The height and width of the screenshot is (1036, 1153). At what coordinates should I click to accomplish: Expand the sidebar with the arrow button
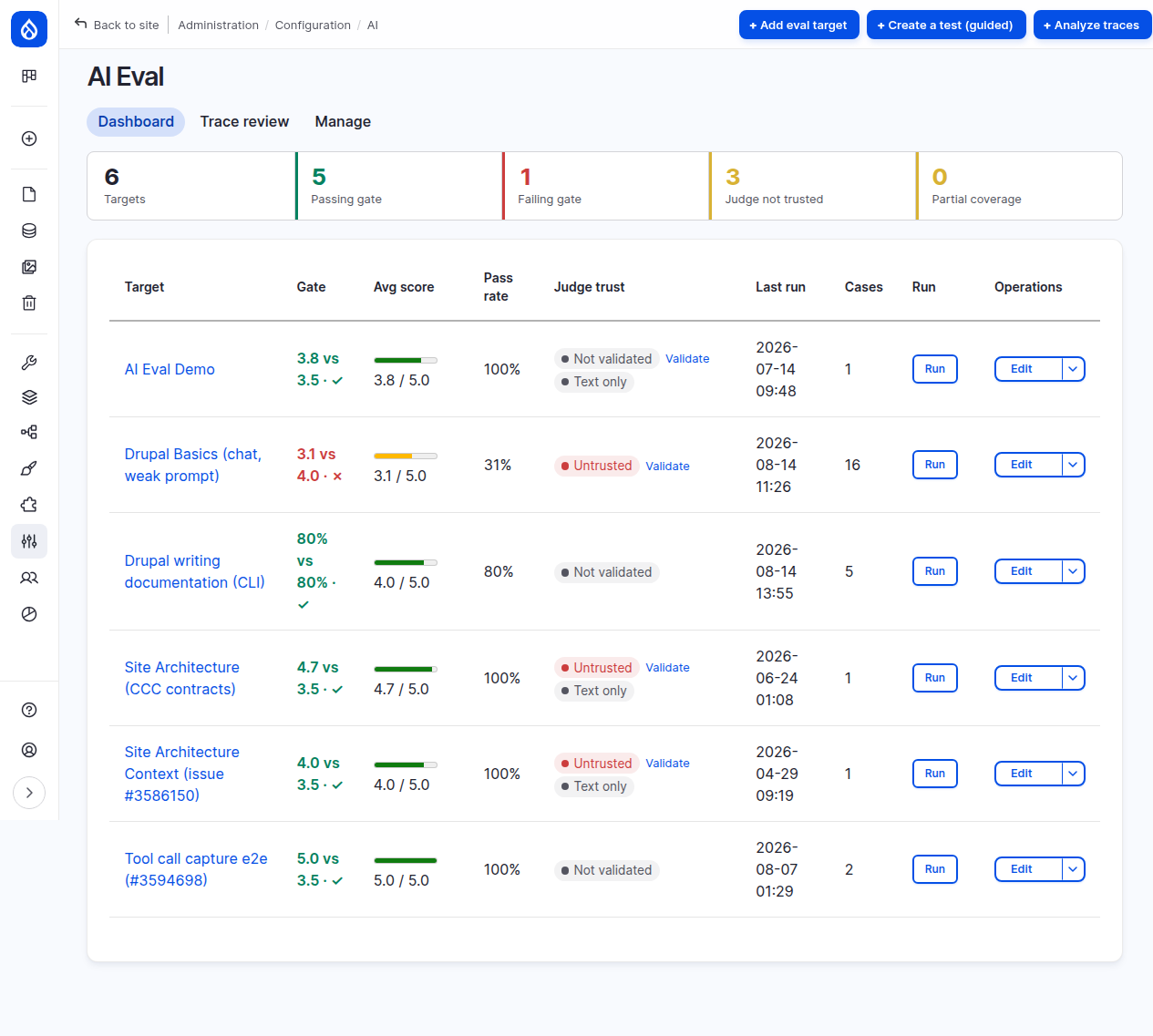29,793
